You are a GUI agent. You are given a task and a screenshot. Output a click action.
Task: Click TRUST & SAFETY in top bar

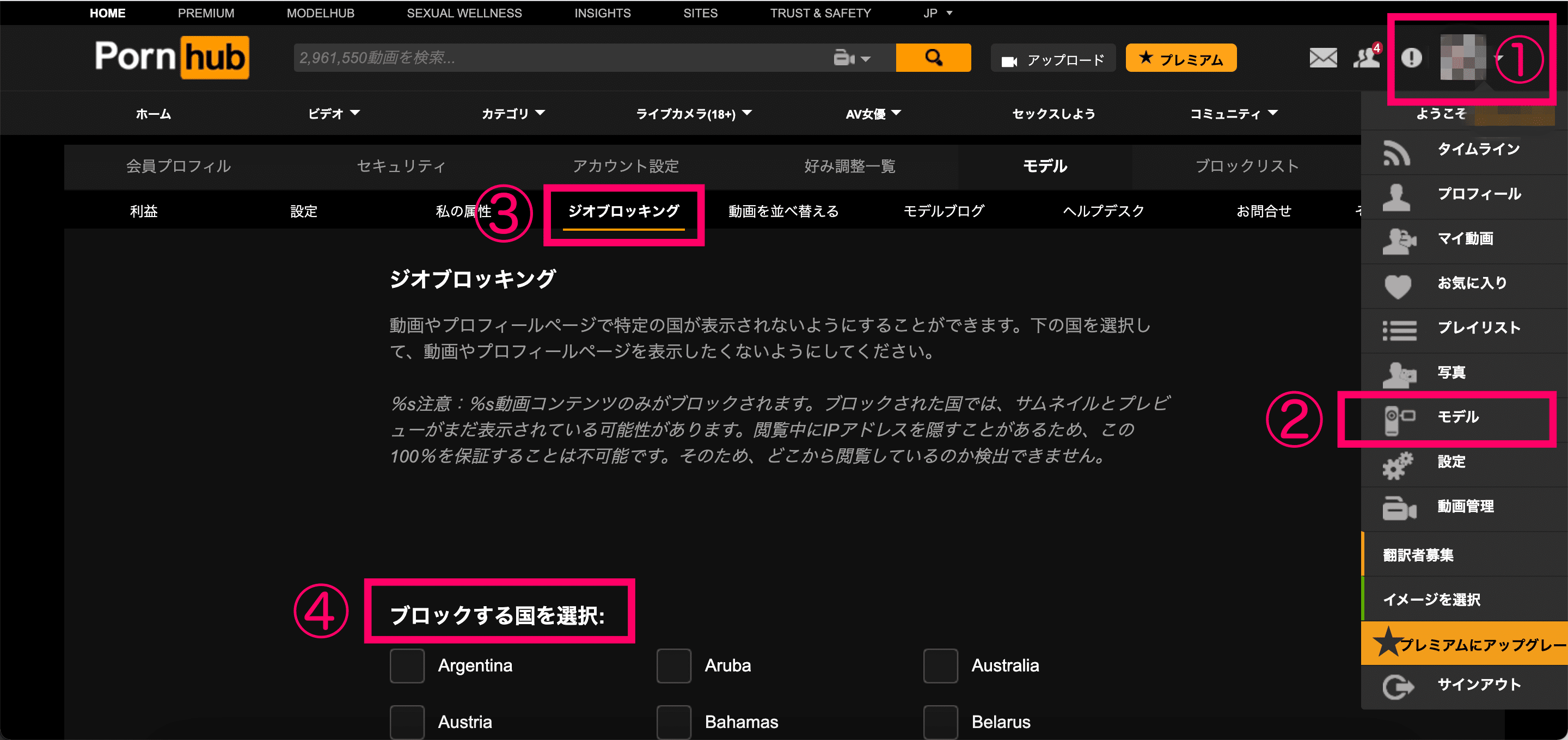point(820,13)
